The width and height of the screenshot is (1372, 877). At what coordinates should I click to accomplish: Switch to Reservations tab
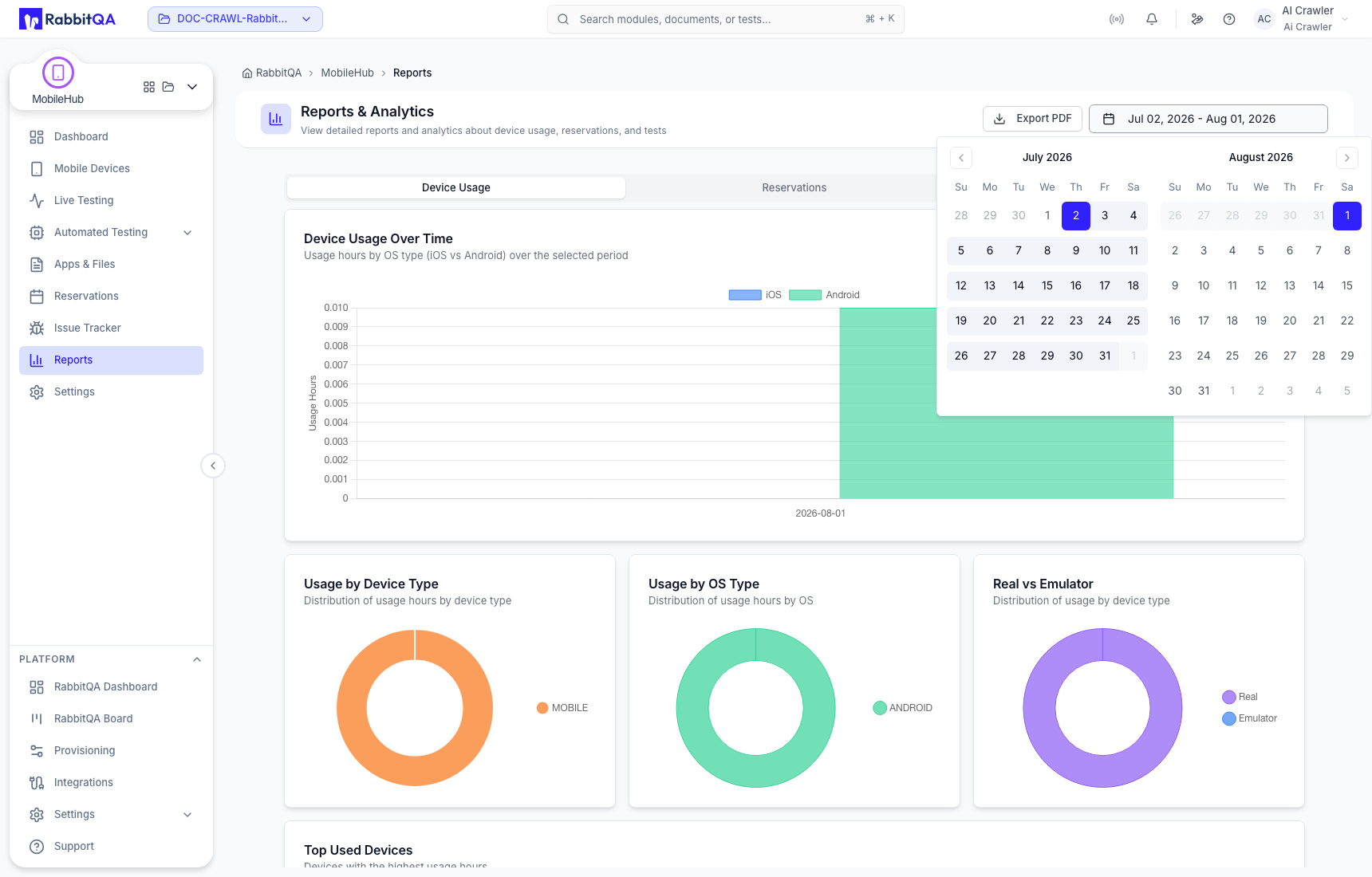pos(794,188)
